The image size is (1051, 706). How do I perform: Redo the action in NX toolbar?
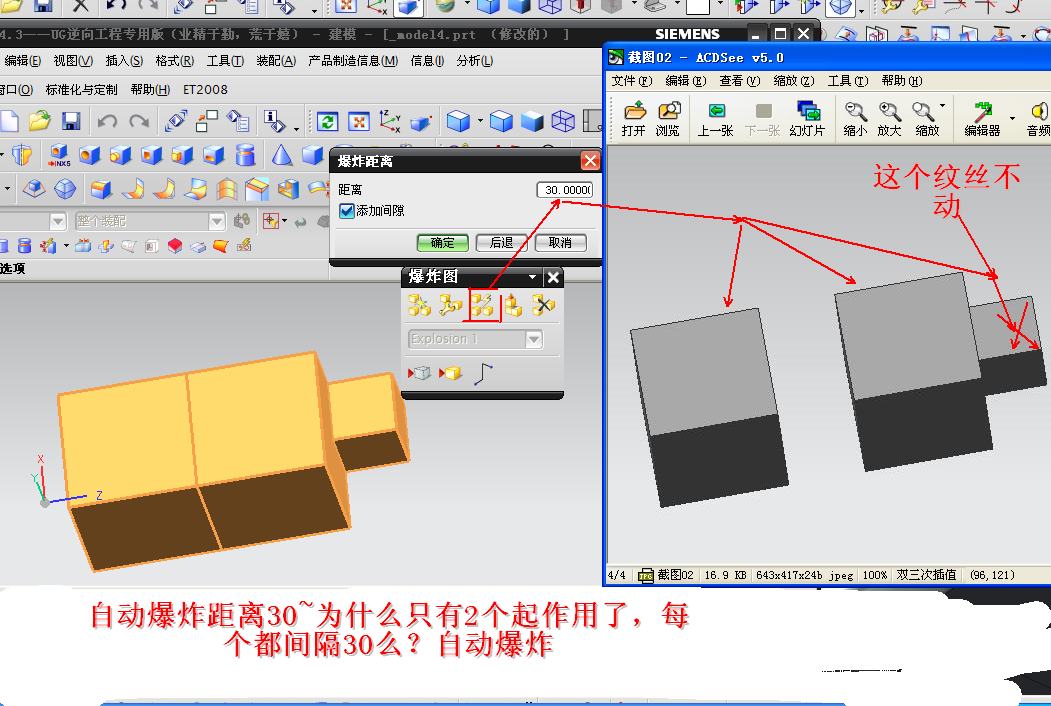[139, 121]
